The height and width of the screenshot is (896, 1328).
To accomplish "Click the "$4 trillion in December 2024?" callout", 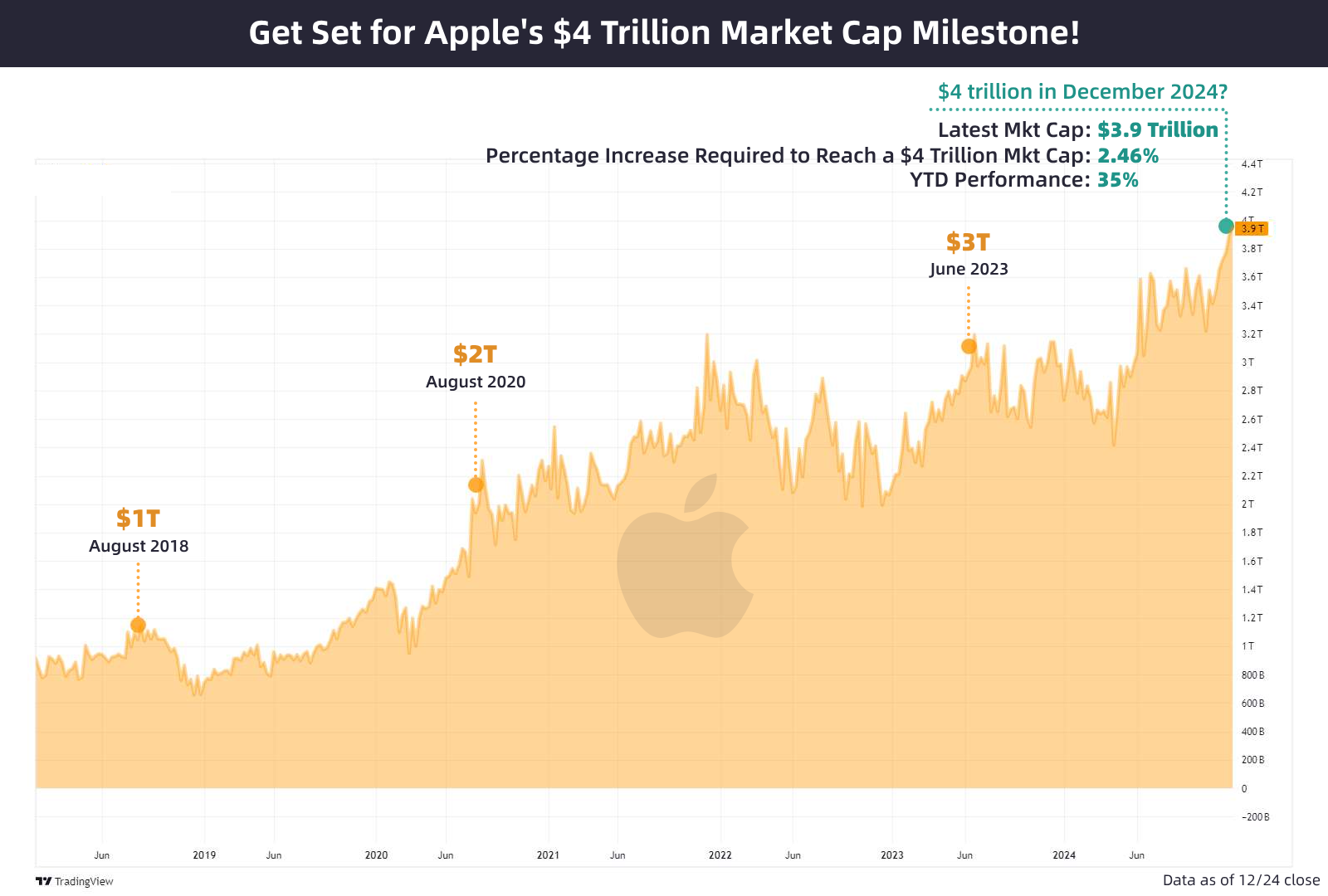I will coord(1082,91).
